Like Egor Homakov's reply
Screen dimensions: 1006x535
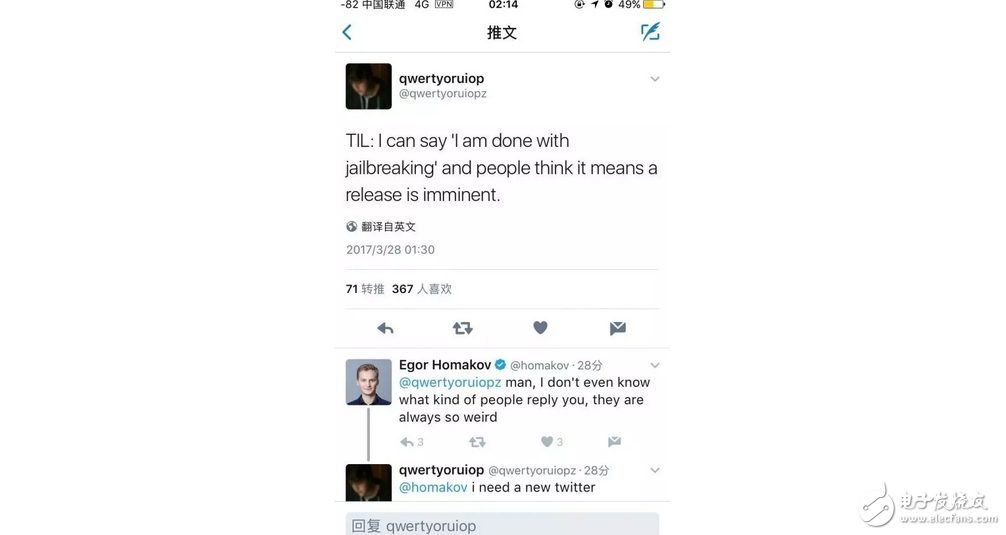click(547, 442)
